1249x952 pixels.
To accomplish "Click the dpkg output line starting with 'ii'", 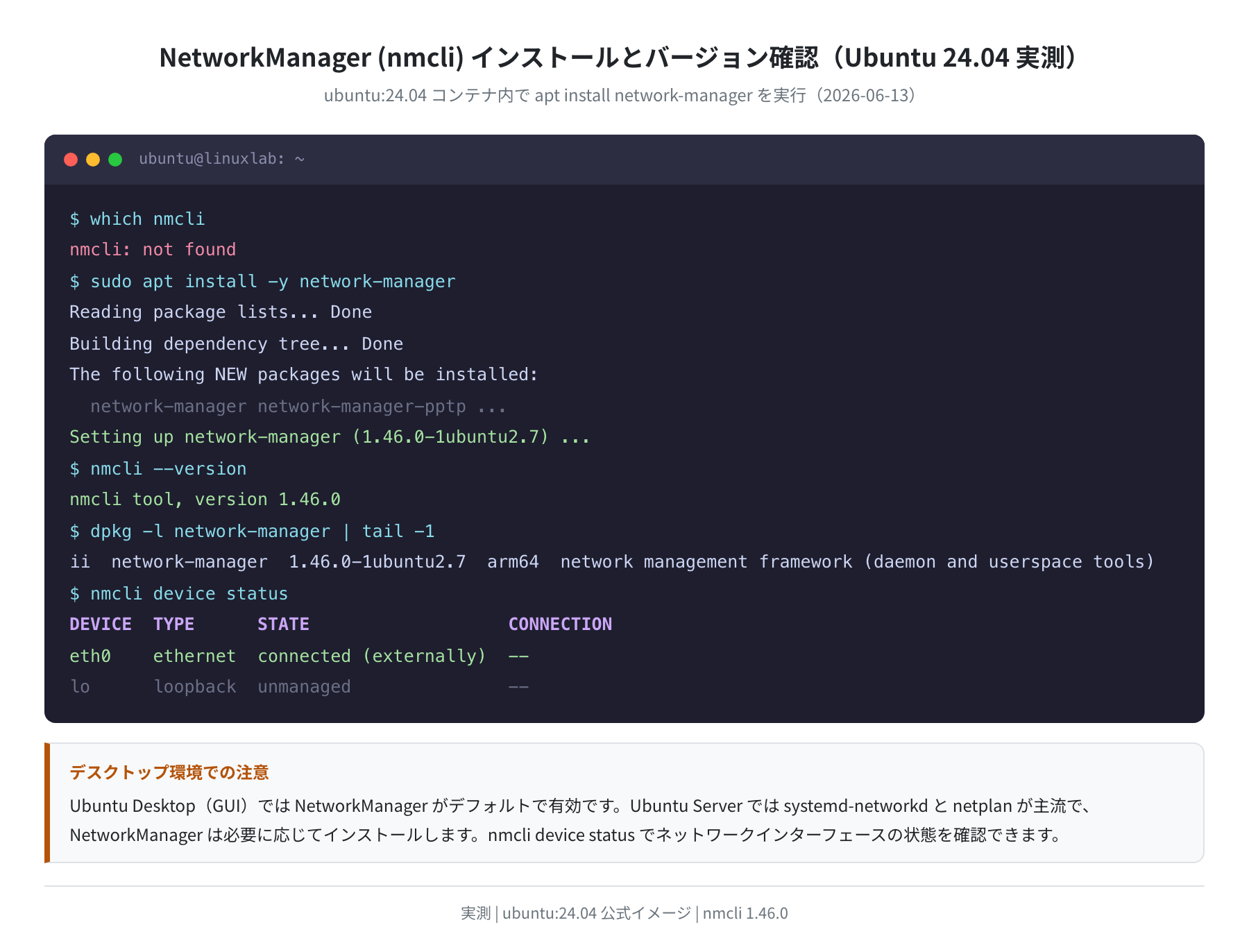I will coord(612,561).
